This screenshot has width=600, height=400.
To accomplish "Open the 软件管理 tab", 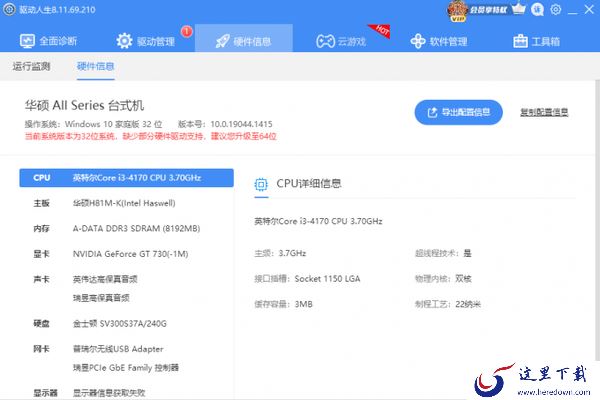I will point(439,41).
